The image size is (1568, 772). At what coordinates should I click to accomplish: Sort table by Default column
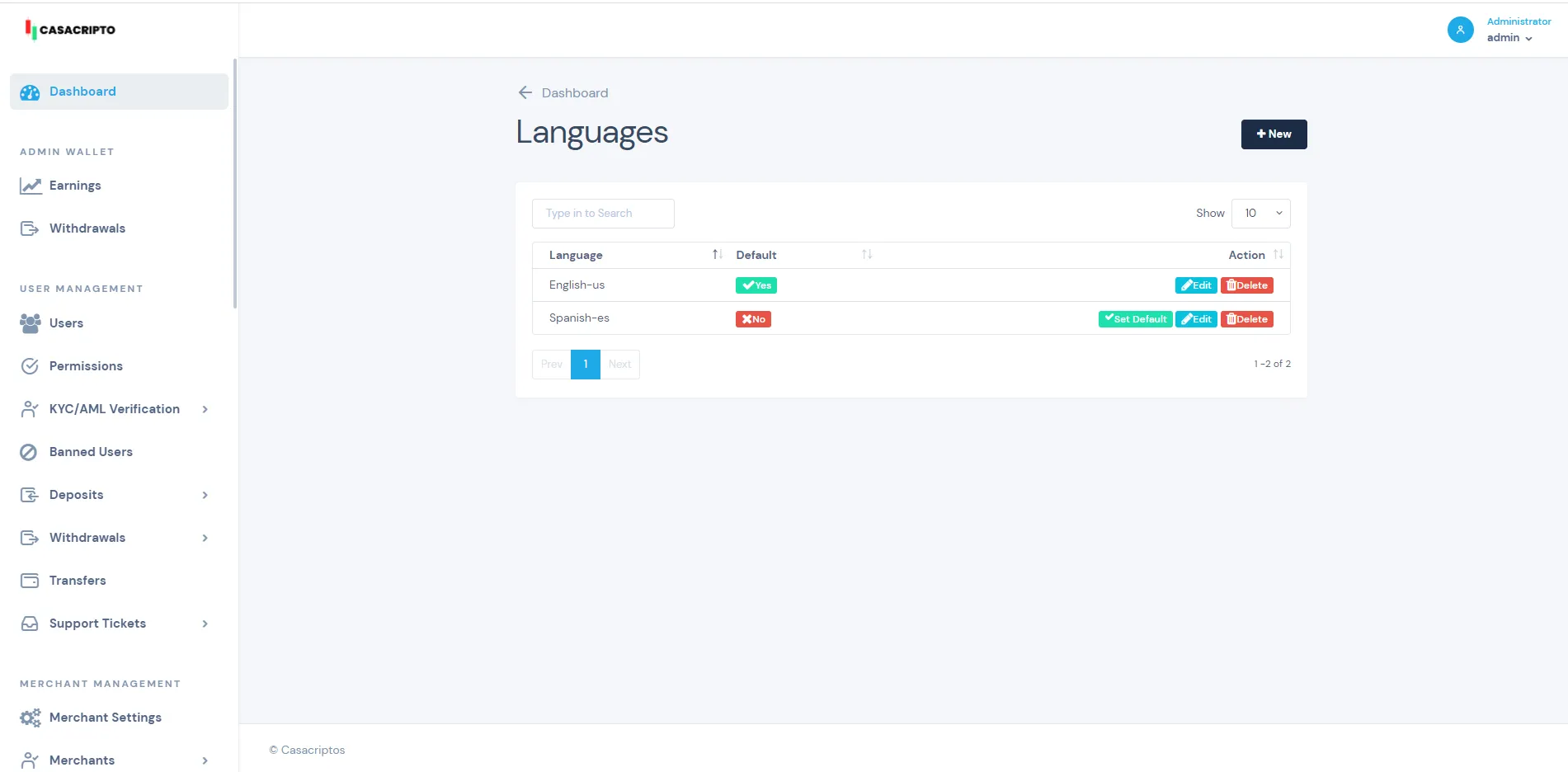pos(866,255)
